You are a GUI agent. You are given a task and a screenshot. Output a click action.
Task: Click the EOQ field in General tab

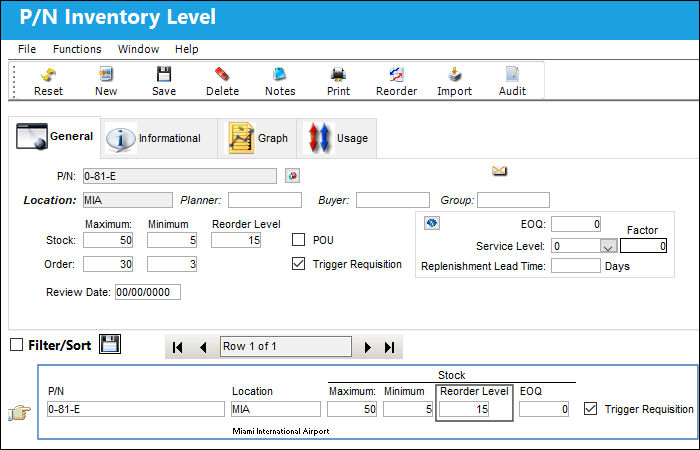[x=576, y=224]
